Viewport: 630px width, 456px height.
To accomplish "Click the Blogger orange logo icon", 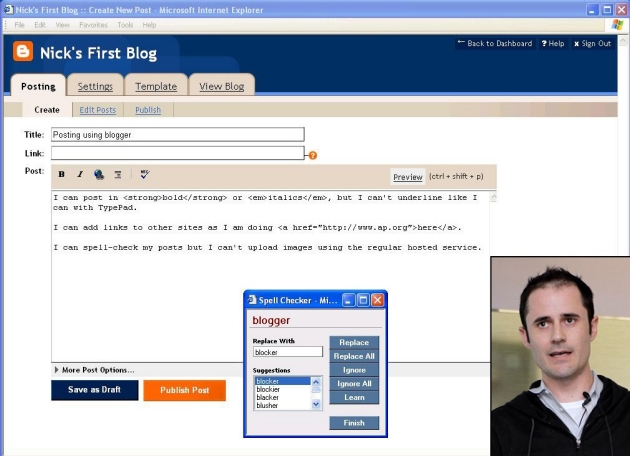I will click(22, 51).
